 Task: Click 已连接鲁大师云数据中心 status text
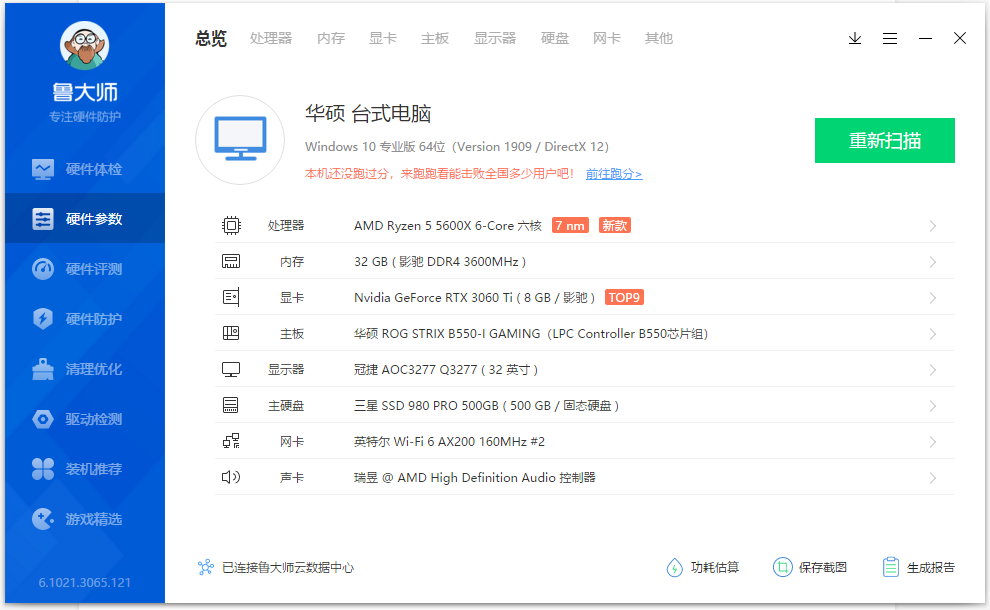[288, 568]
